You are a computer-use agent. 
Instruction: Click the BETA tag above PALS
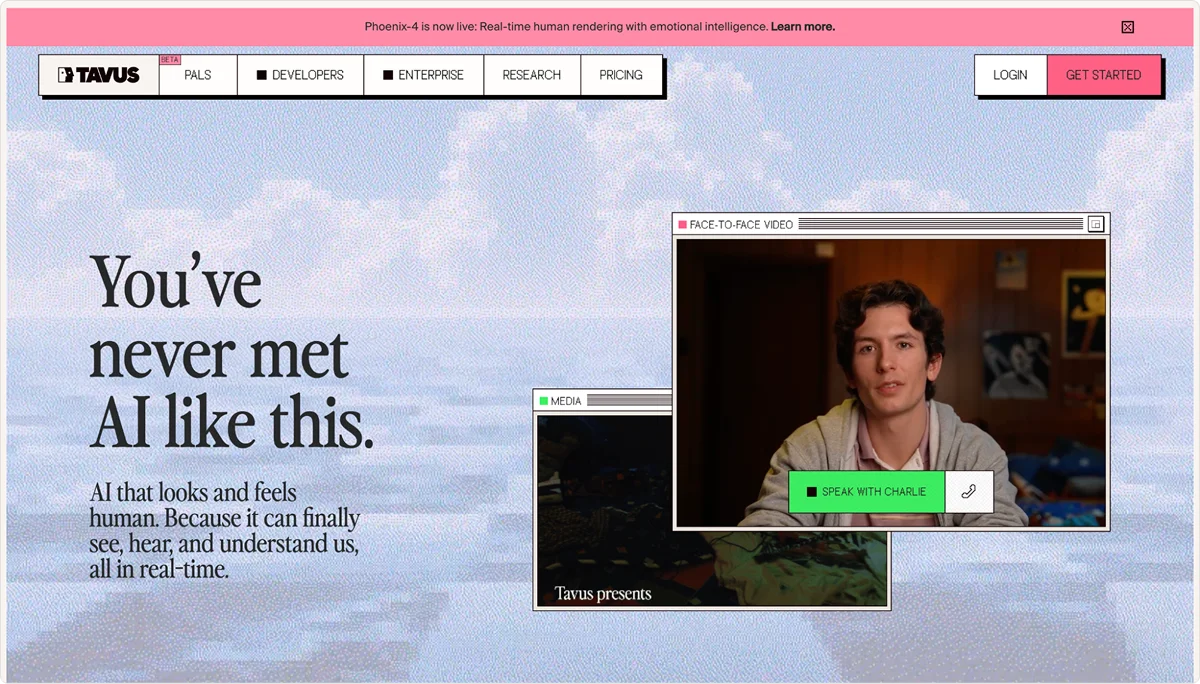[170, 58]
